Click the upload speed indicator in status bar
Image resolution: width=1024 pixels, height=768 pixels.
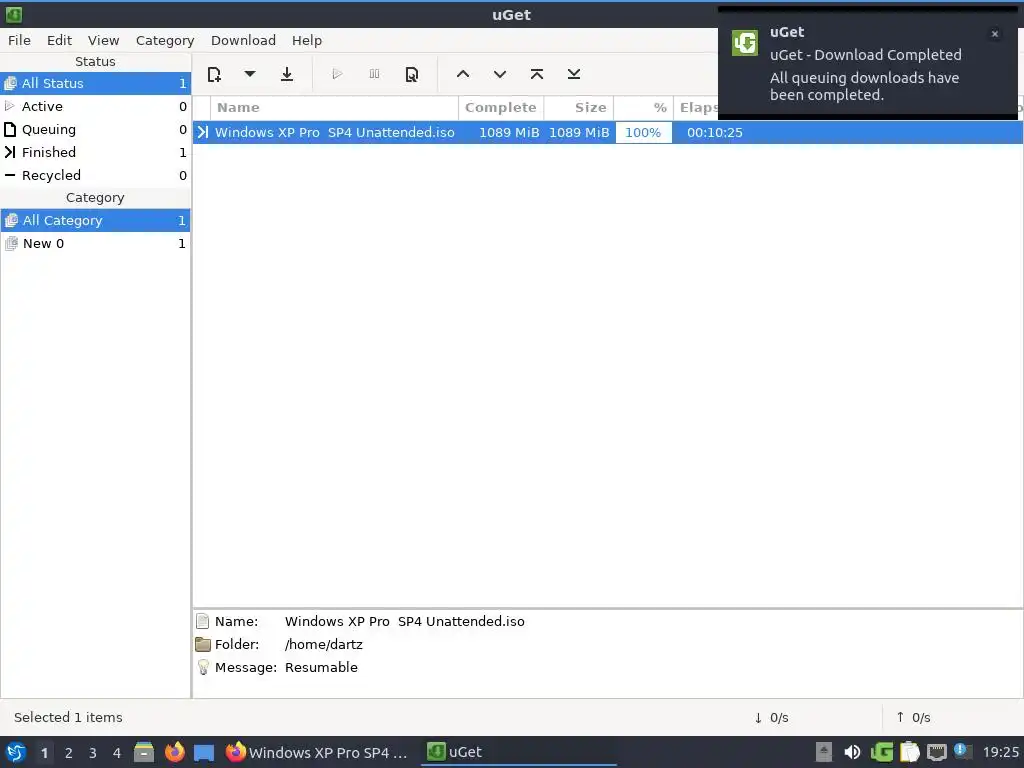pos(913,718)
